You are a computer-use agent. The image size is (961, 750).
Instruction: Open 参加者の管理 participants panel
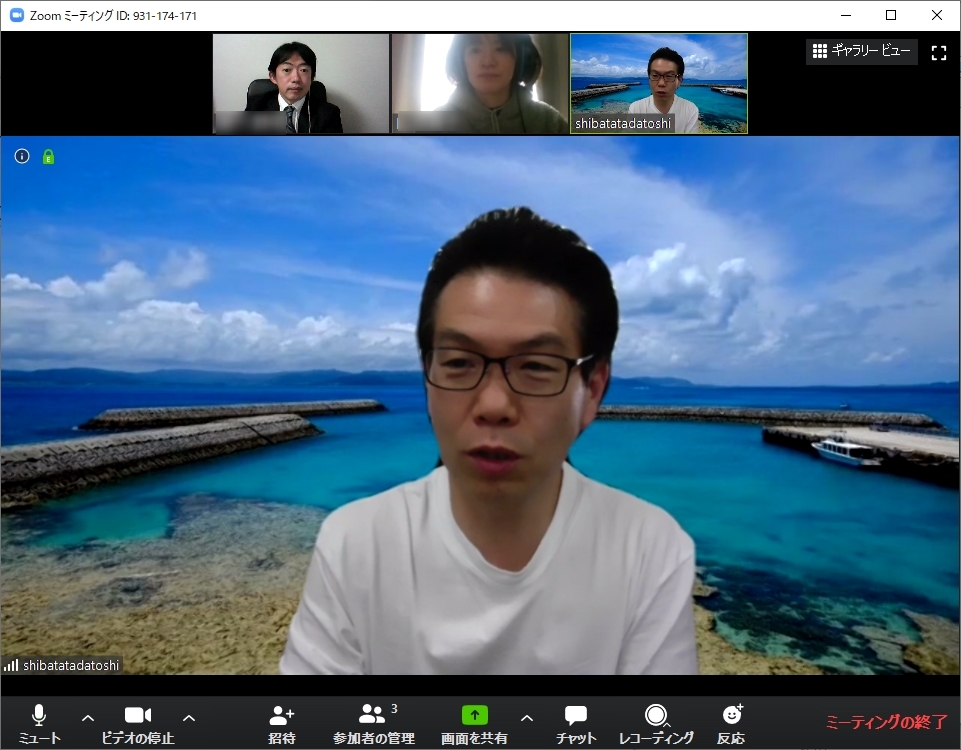pos(373,716)
